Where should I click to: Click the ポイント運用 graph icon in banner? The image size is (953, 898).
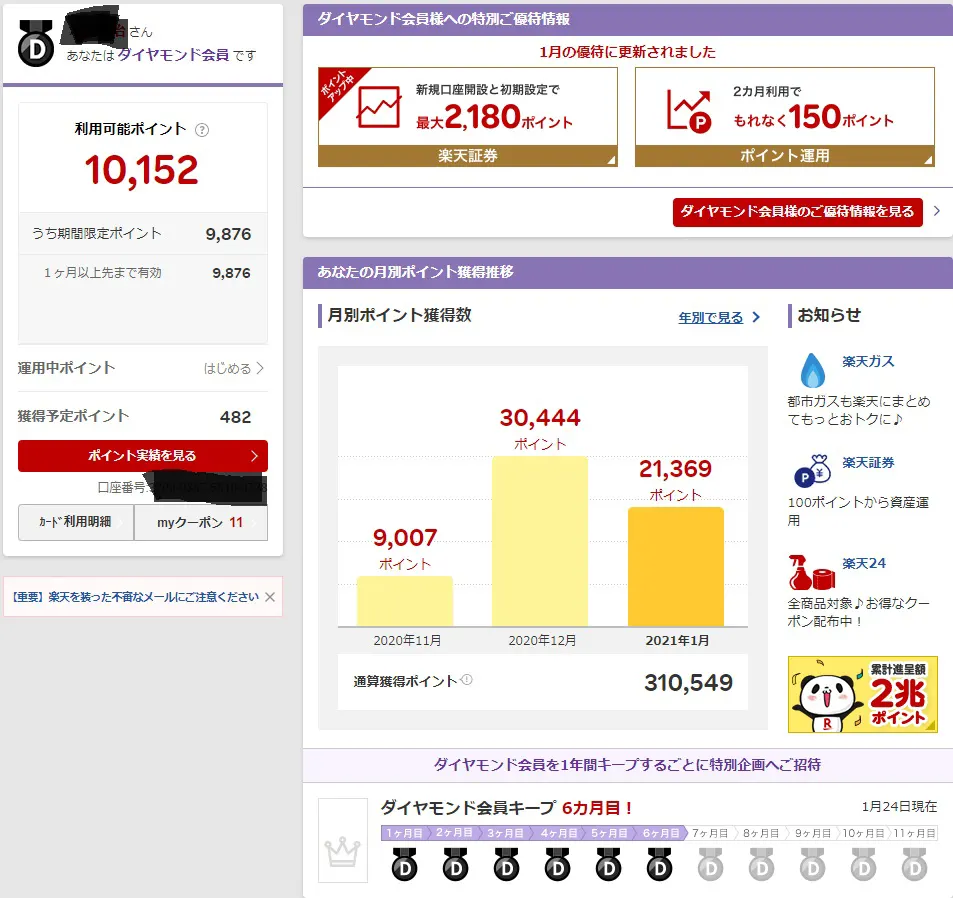click(689, 110)
